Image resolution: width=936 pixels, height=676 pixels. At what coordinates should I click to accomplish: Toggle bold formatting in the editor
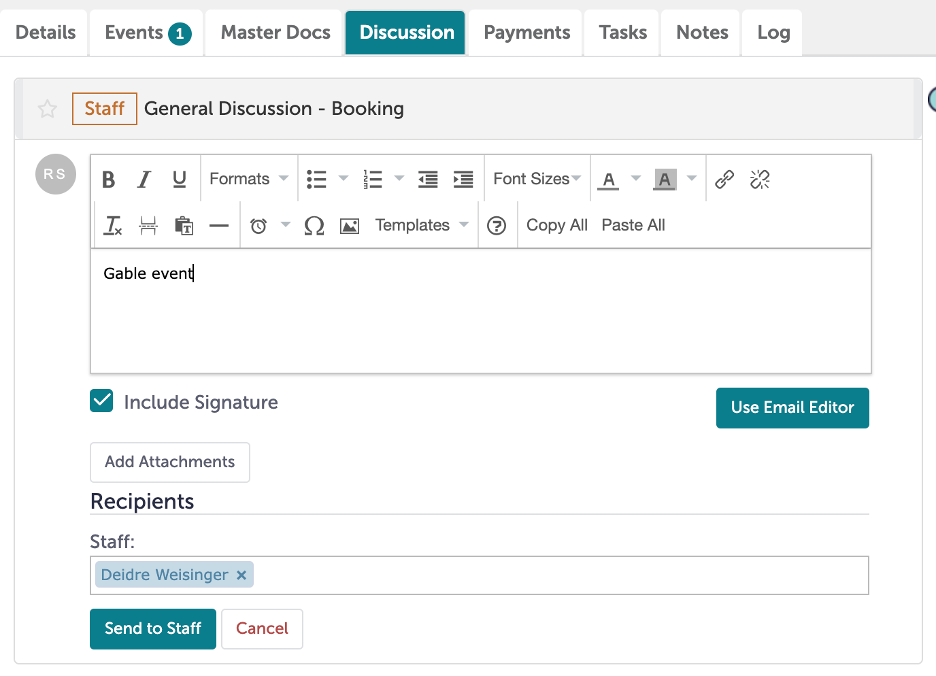coord(109,179)
